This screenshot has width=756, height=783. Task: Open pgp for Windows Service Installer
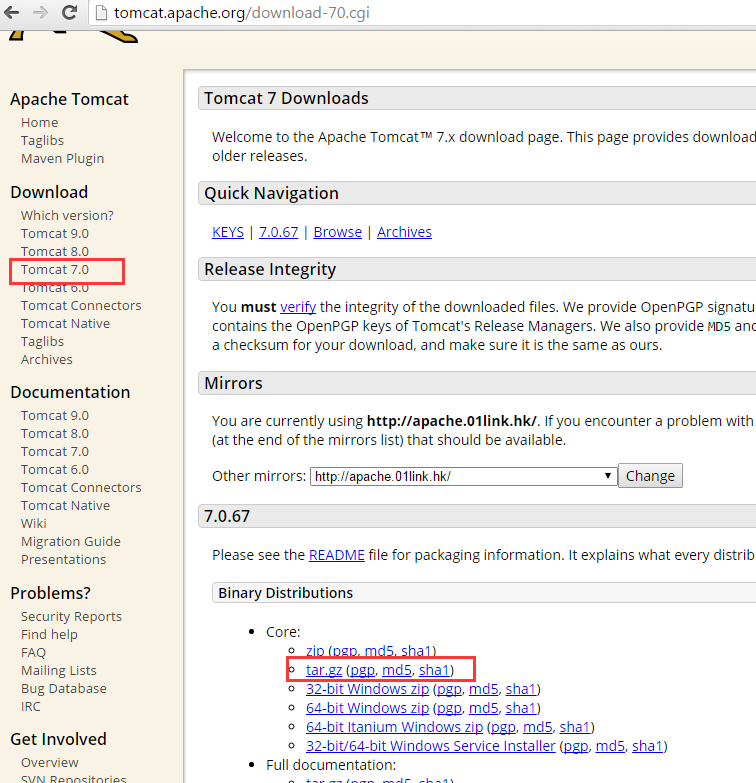[x=576, y=746]
